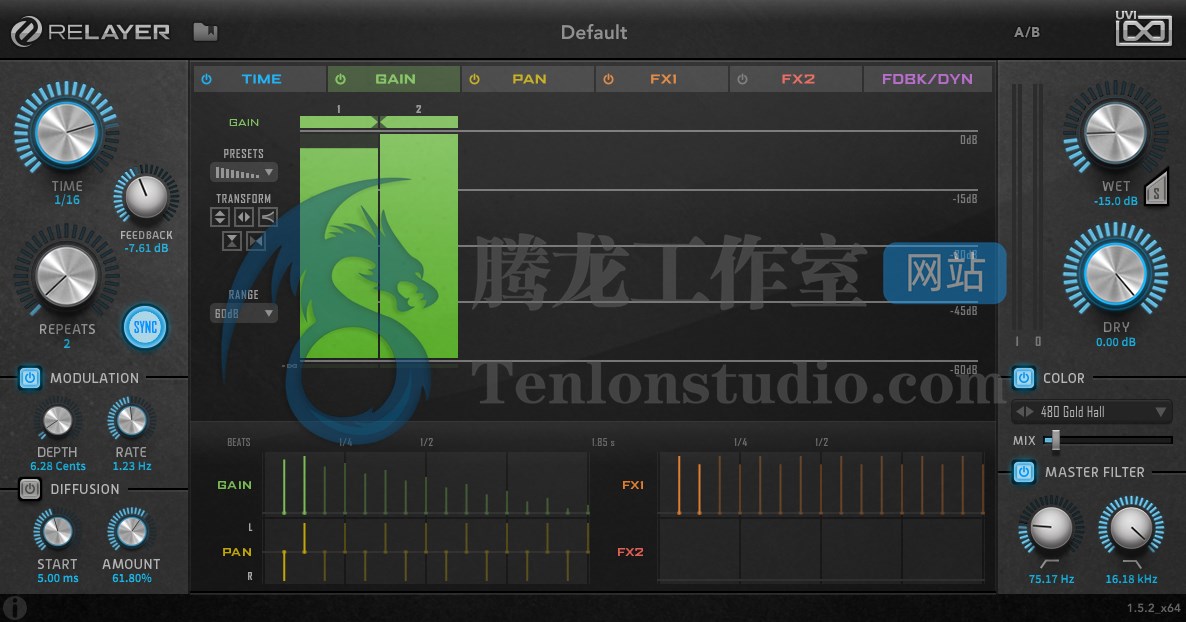Click the green gain bar for step 1
This screenshot has height=622, width=1186.
[x=339, y=253]
